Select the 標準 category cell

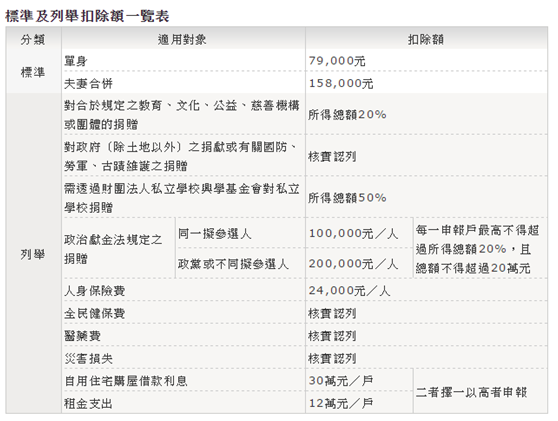[x=33, y=72]
